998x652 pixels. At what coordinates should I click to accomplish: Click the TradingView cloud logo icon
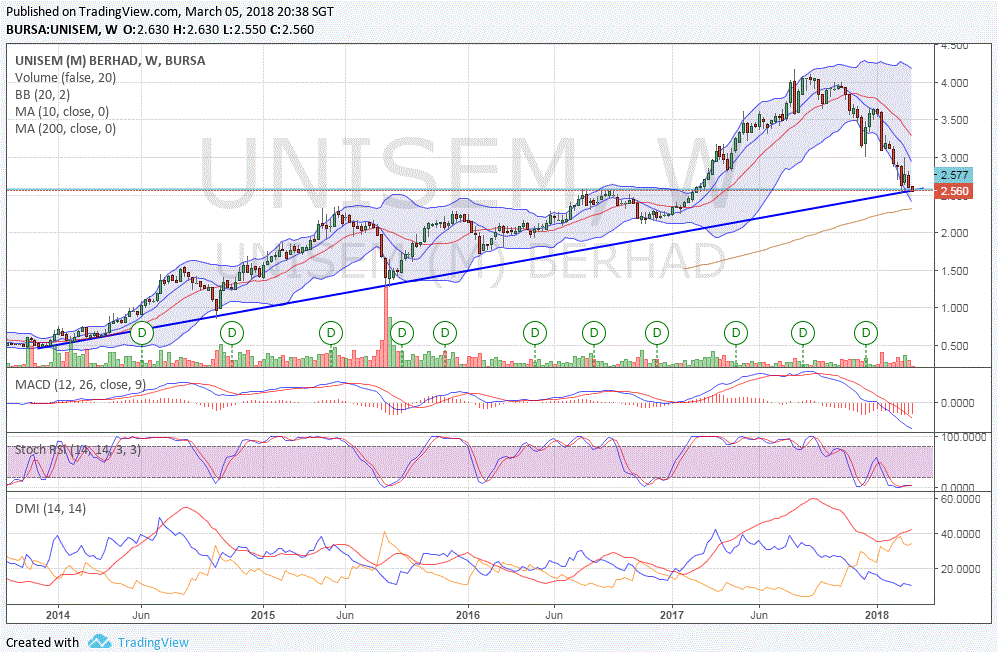tap(100, 641)
